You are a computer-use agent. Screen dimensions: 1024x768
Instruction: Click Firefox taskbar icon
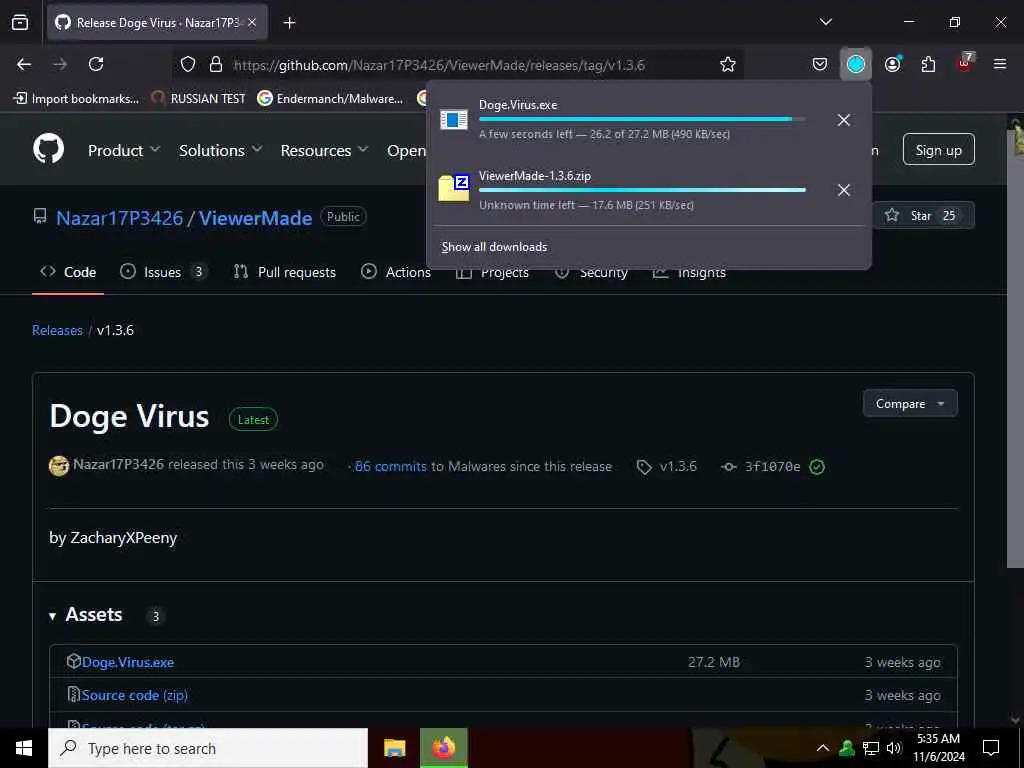(443, 748)
